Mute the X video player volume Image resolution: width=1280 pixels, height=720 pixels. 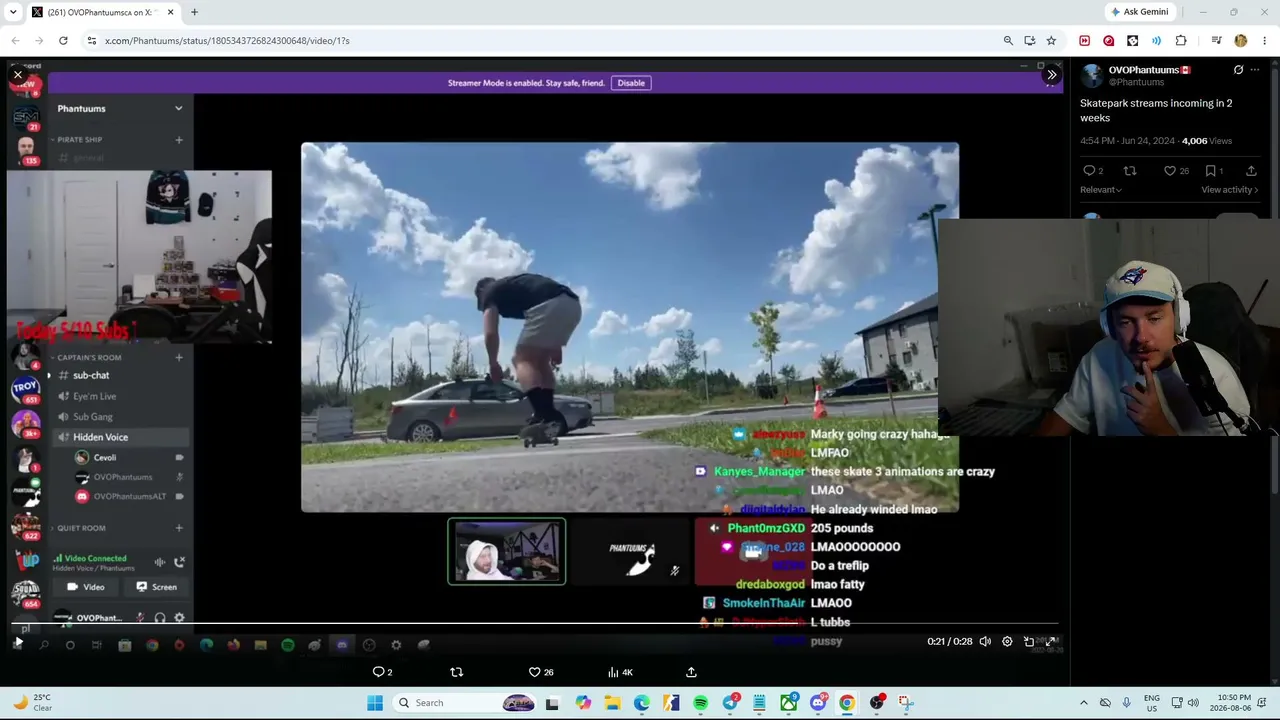coord(985,642)
